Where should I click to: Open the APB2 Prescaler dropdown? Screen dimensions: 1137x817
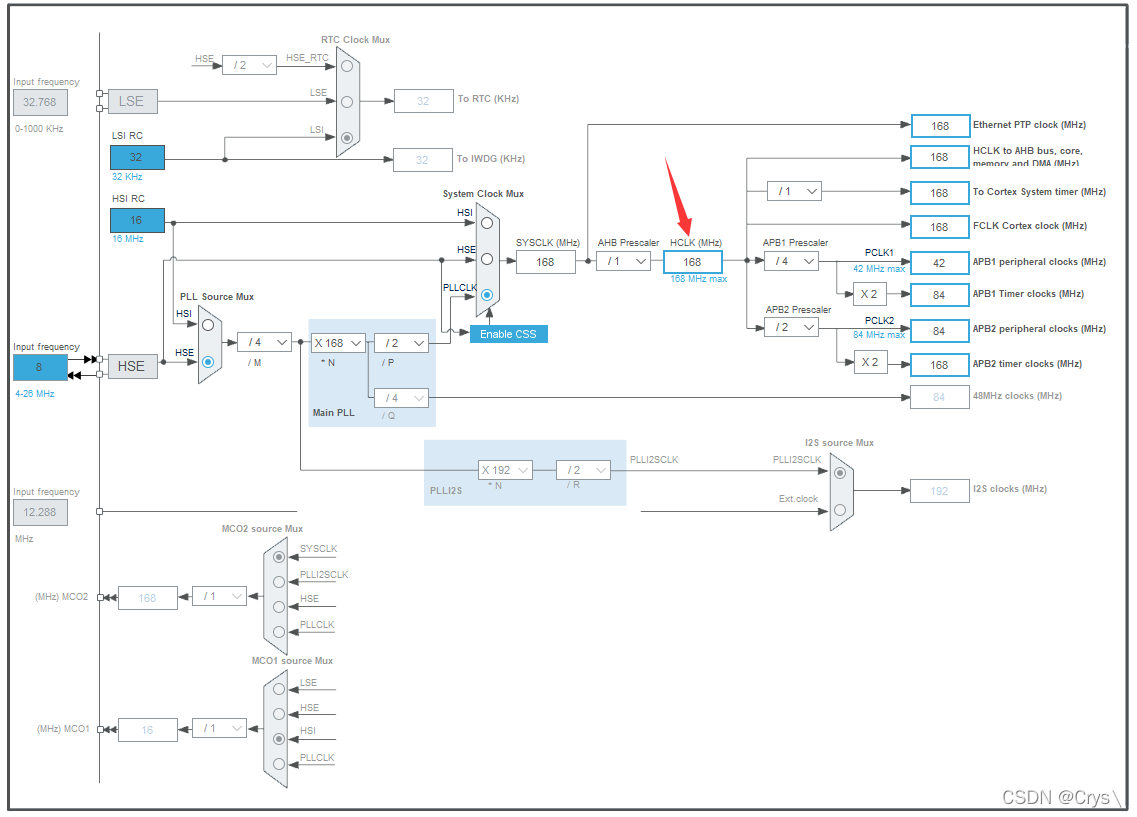(790, 327)
